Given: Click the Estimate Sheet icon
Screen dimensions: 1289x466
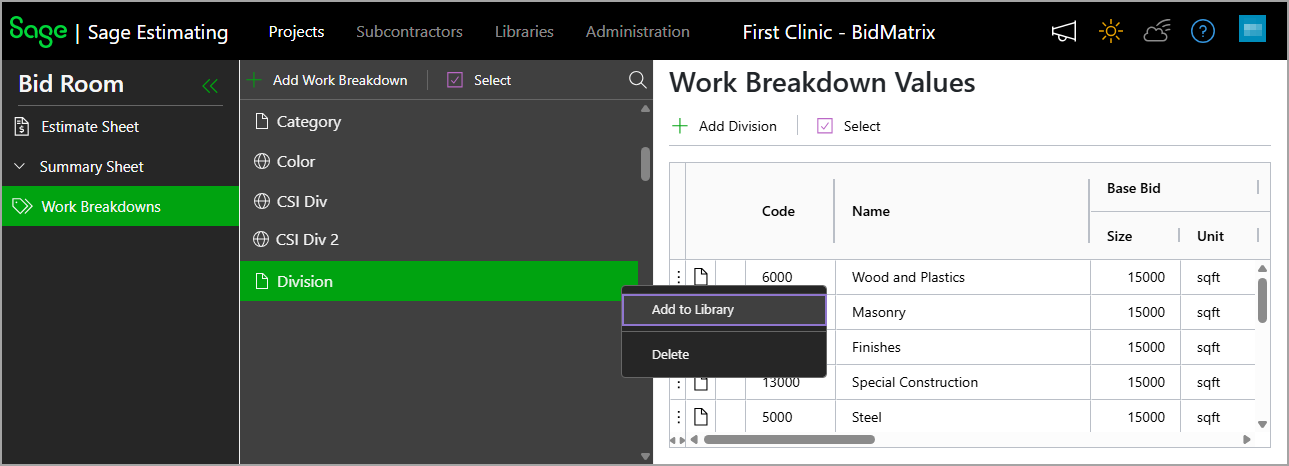Looking at the screenshot, I should (22, 127).
